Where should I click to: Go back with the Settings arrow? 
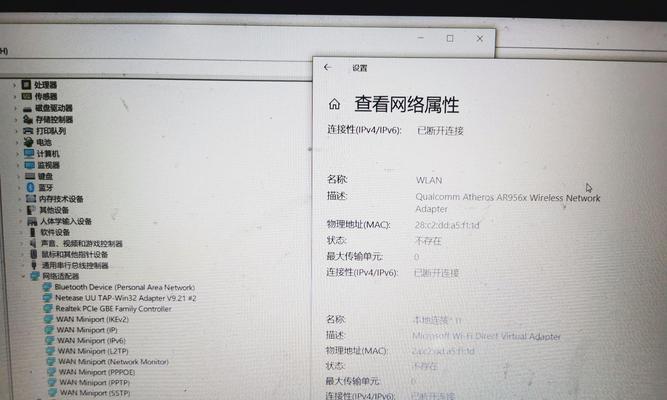[327, 67]
